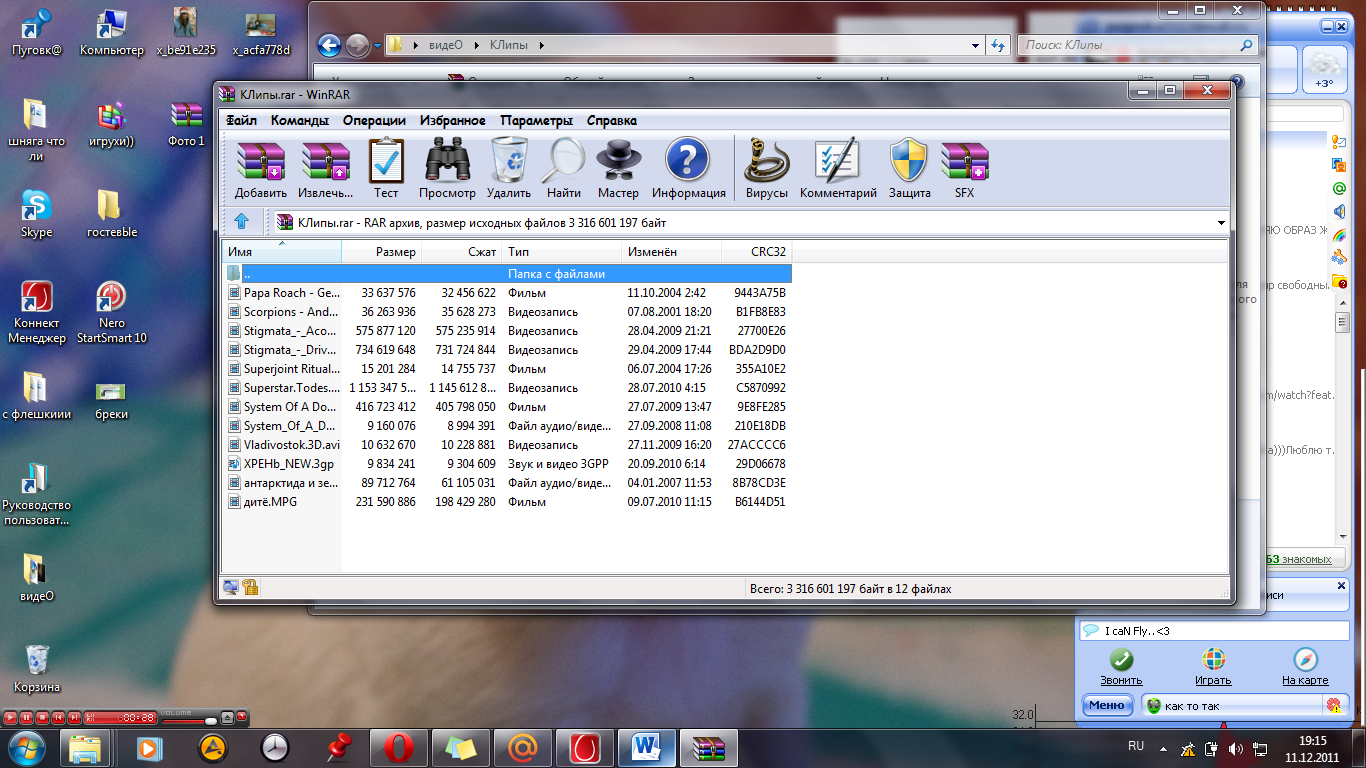1366x768 pixels.
Task: Show hidden tray icons arrow
Action: tap(1161, 748)
